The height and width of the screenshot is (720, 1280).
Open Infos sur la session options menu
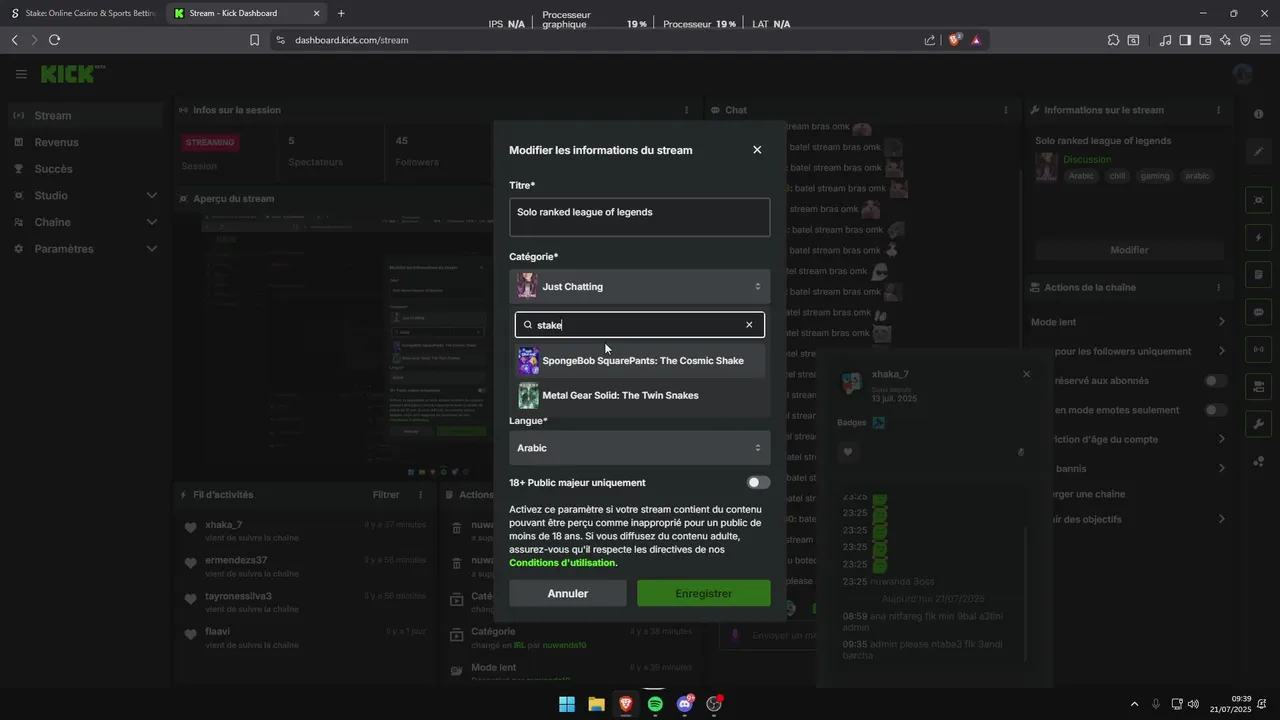pyautogui.click(x=686, y=110)
